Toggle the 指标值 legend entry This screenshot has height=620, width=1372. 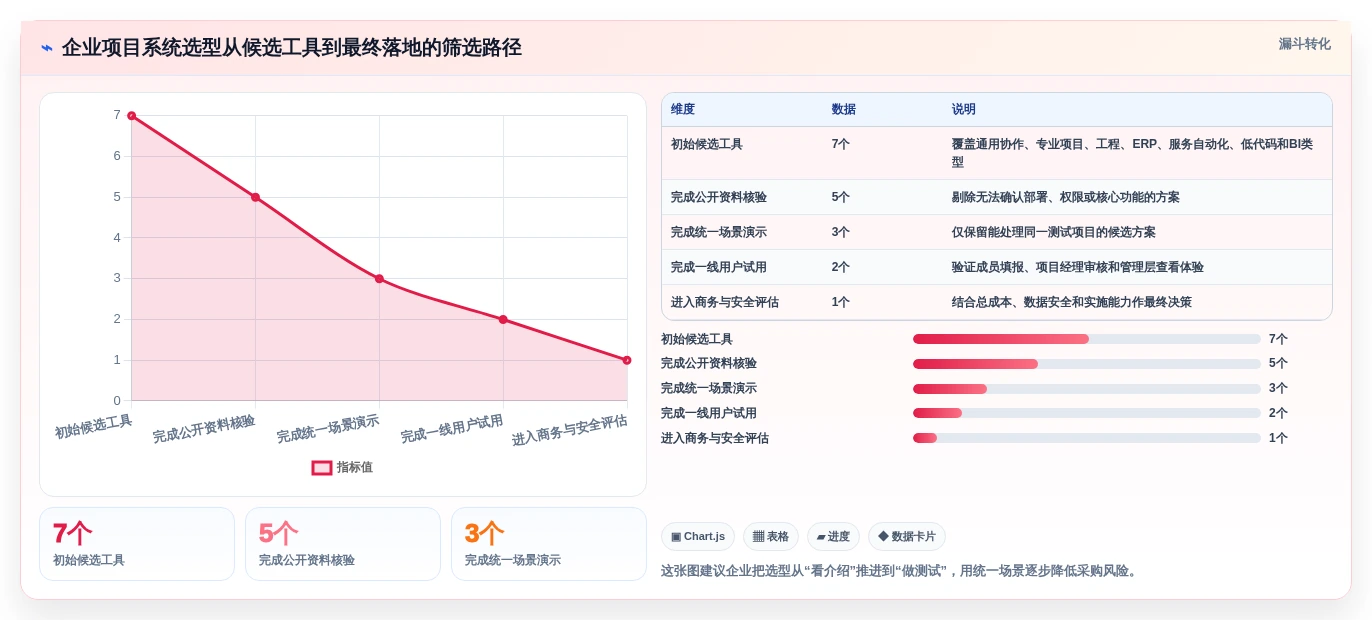coord(342,467)
